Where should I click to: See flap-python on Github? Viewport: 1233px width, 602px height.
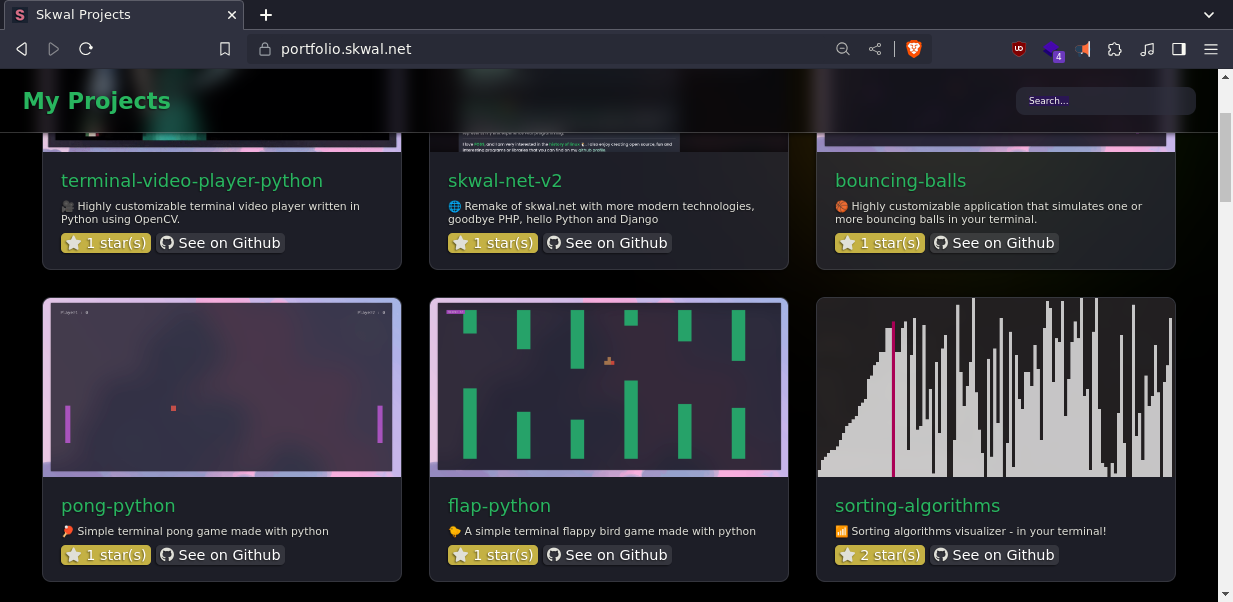pos(607,555)
